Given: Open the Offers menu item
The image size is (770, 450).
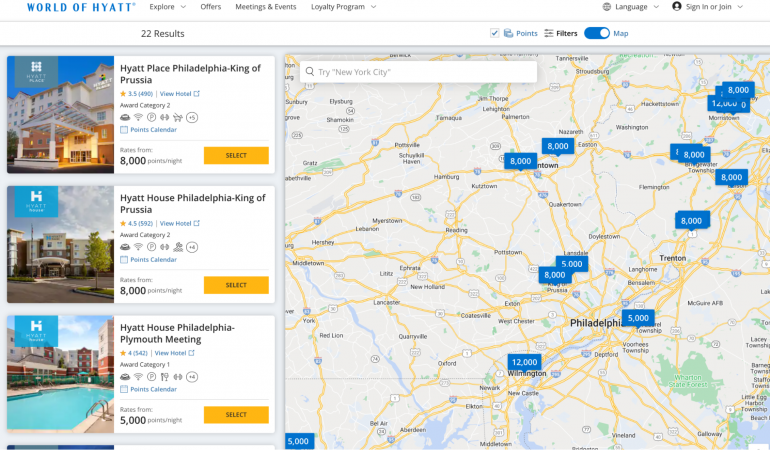Looking at the screenshot, I should click(x=210, y=7).
